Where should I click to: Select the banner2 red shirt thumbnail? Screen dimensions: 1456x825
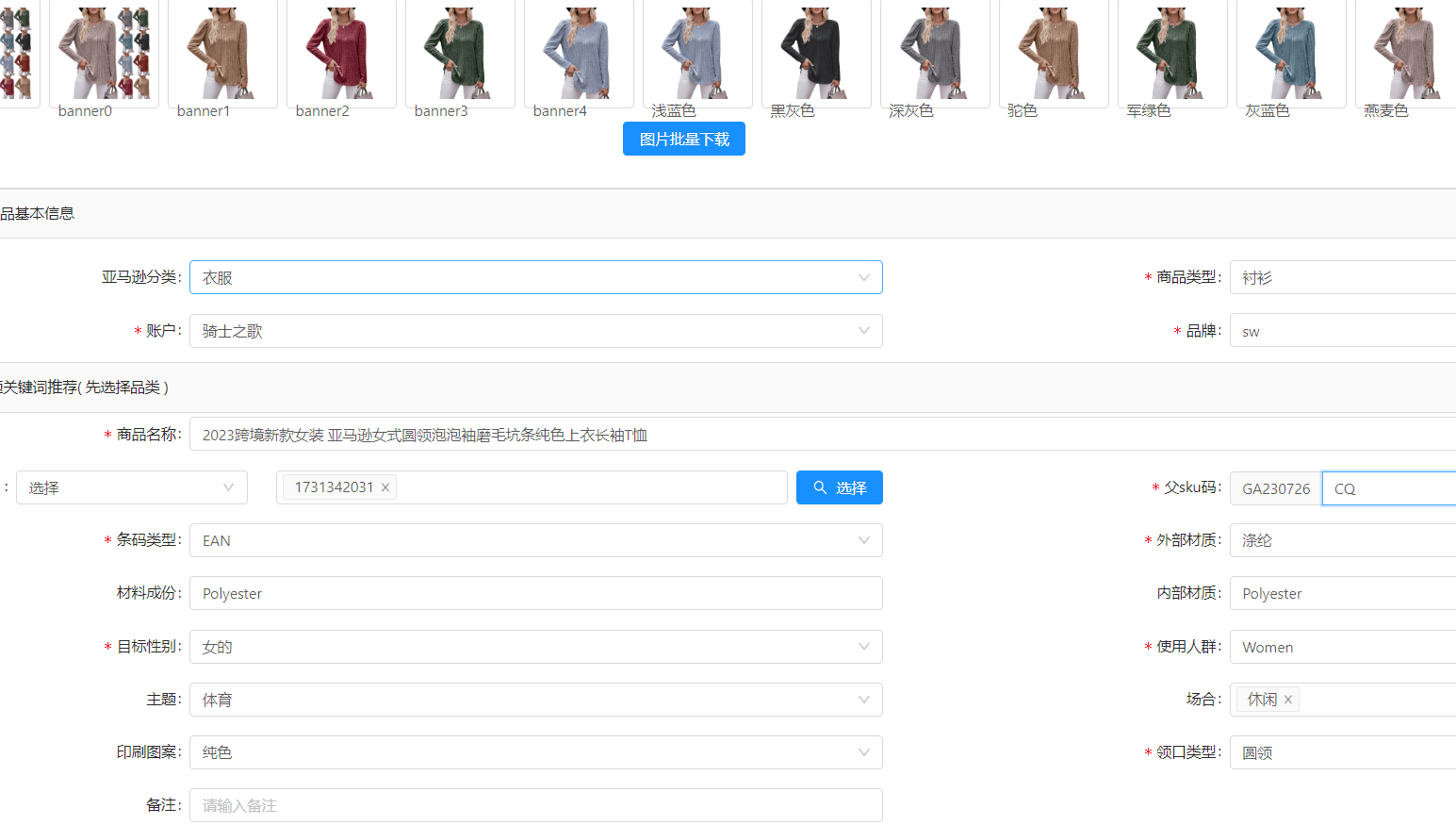[341, 53]
